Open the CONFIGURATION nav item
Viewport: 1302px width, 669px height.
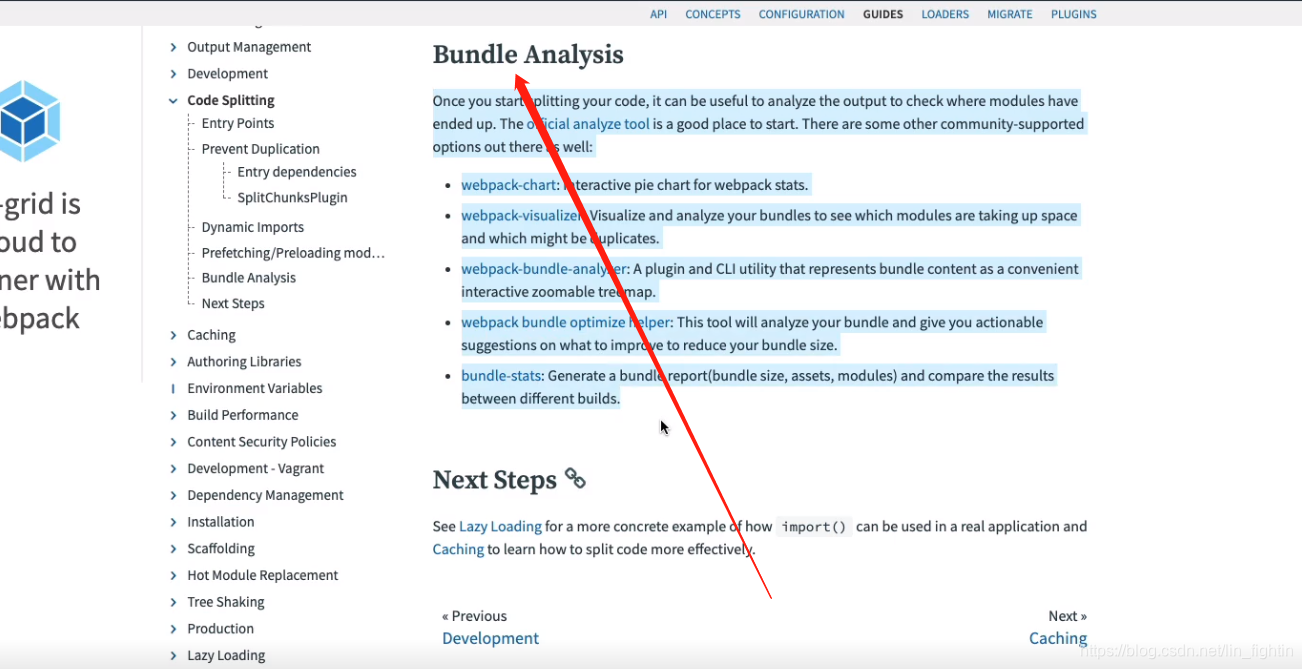pyautogui.click(x=801, y=14)
